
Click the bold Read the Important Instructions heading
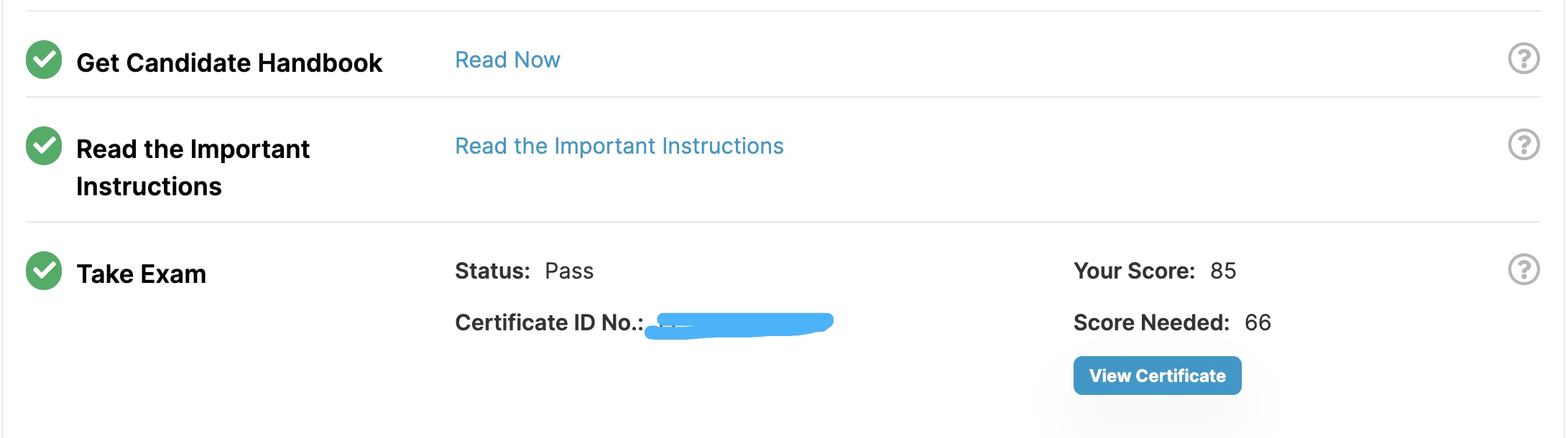pyautogui.click(x=193, y=167)
